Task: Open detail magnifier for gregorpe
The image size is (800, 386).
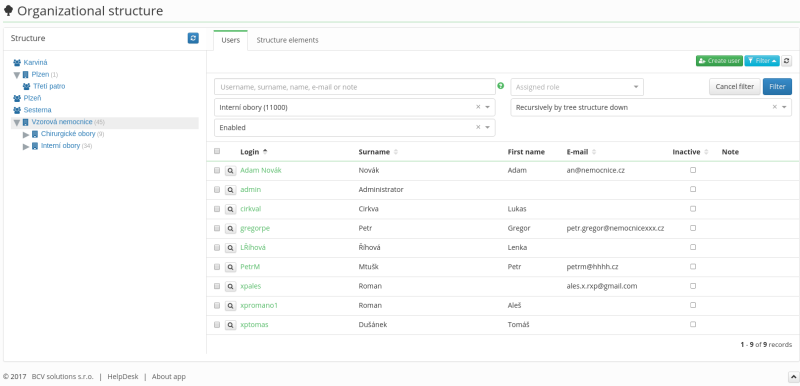Action: [231, 228]
